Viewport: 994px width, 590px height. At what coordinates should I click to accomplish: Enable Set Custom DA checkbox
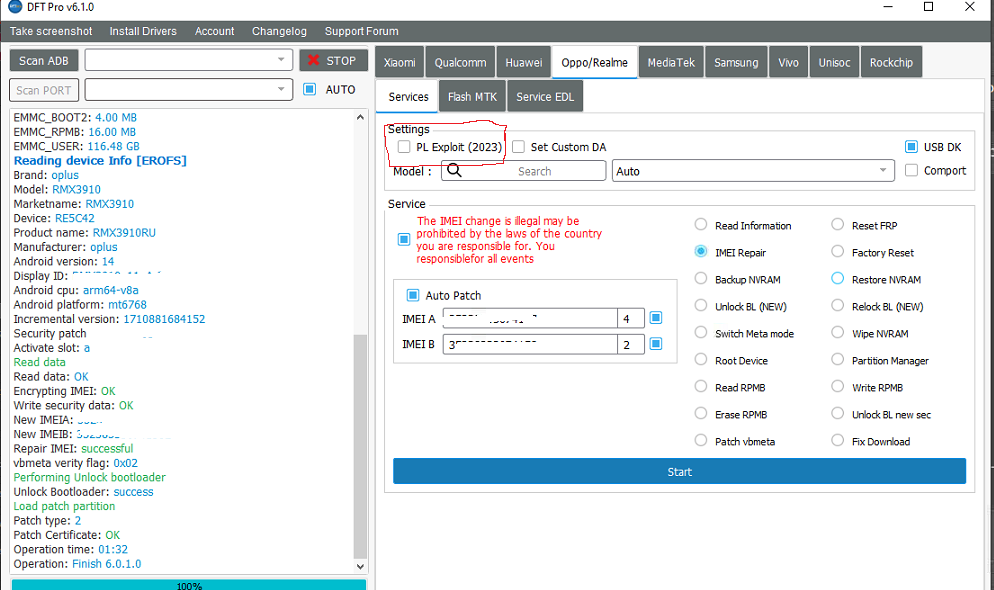[519, 147]
